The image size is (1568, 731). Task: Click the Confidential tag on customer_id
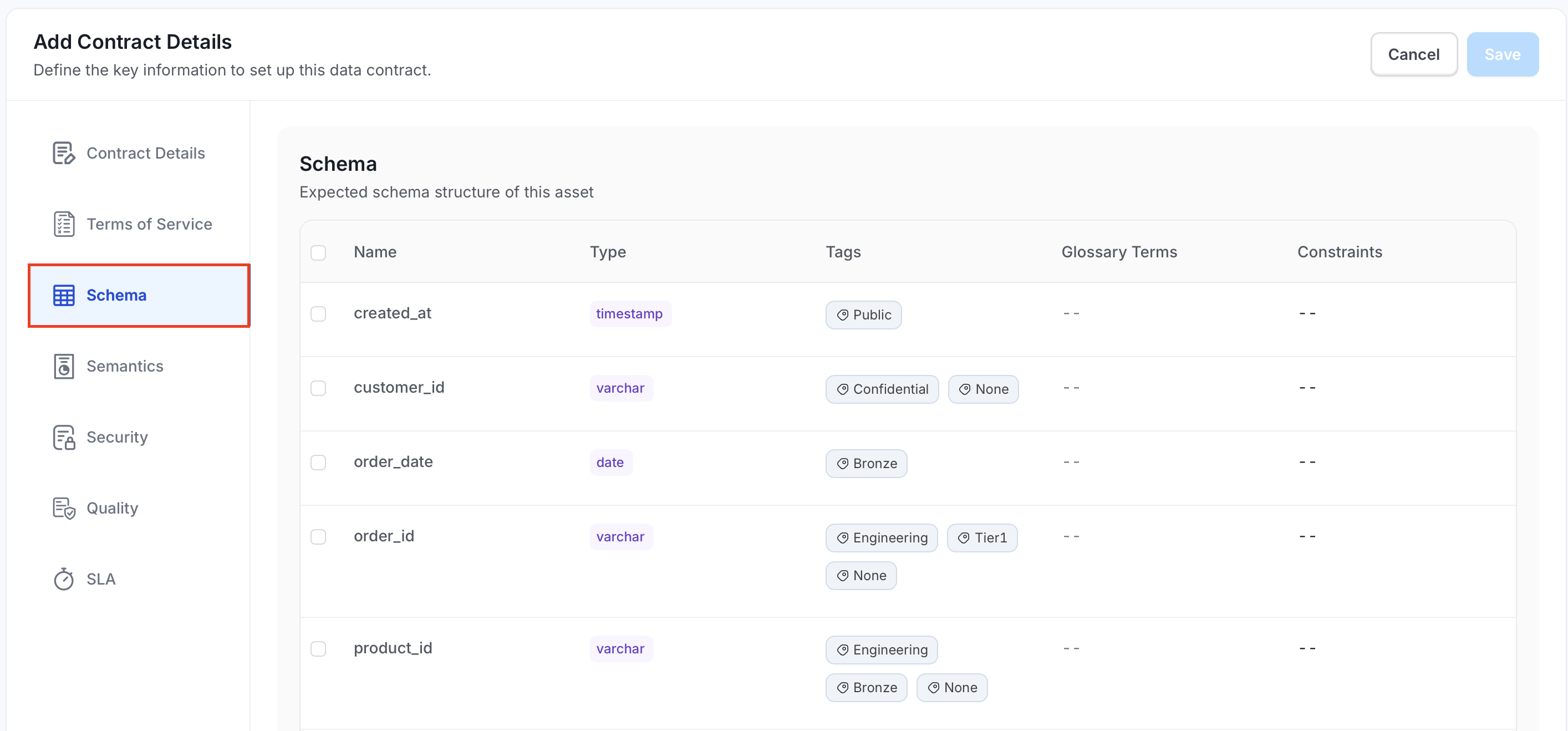click(x=882, y=389)
